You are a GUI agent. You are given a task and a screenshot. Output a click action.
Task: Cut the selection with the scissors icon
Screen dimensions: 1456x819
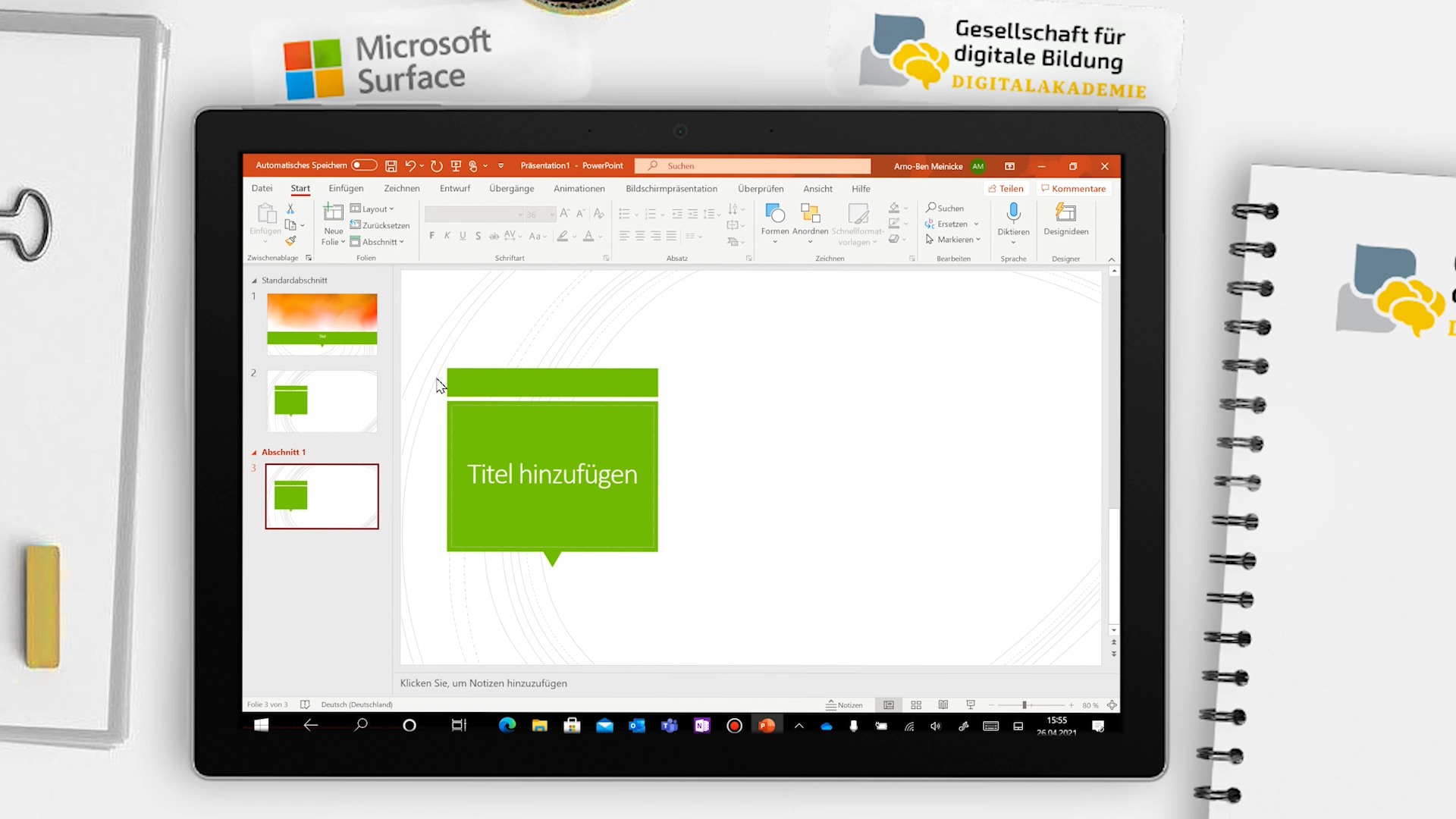290,209
